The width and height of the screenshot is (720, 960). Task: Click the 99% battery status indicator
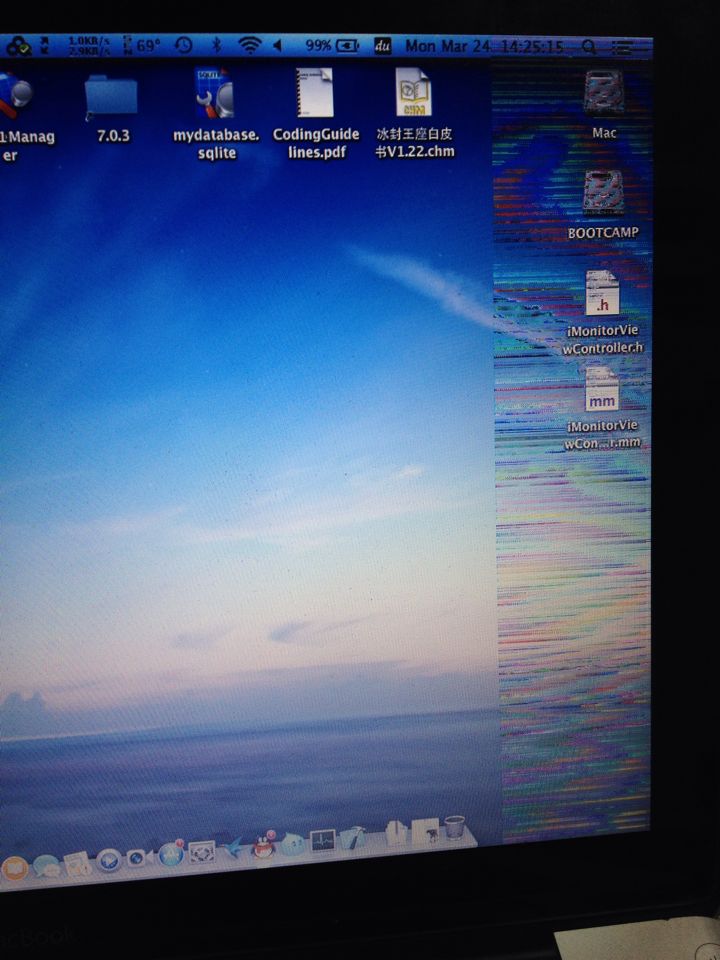click(332, 45)
